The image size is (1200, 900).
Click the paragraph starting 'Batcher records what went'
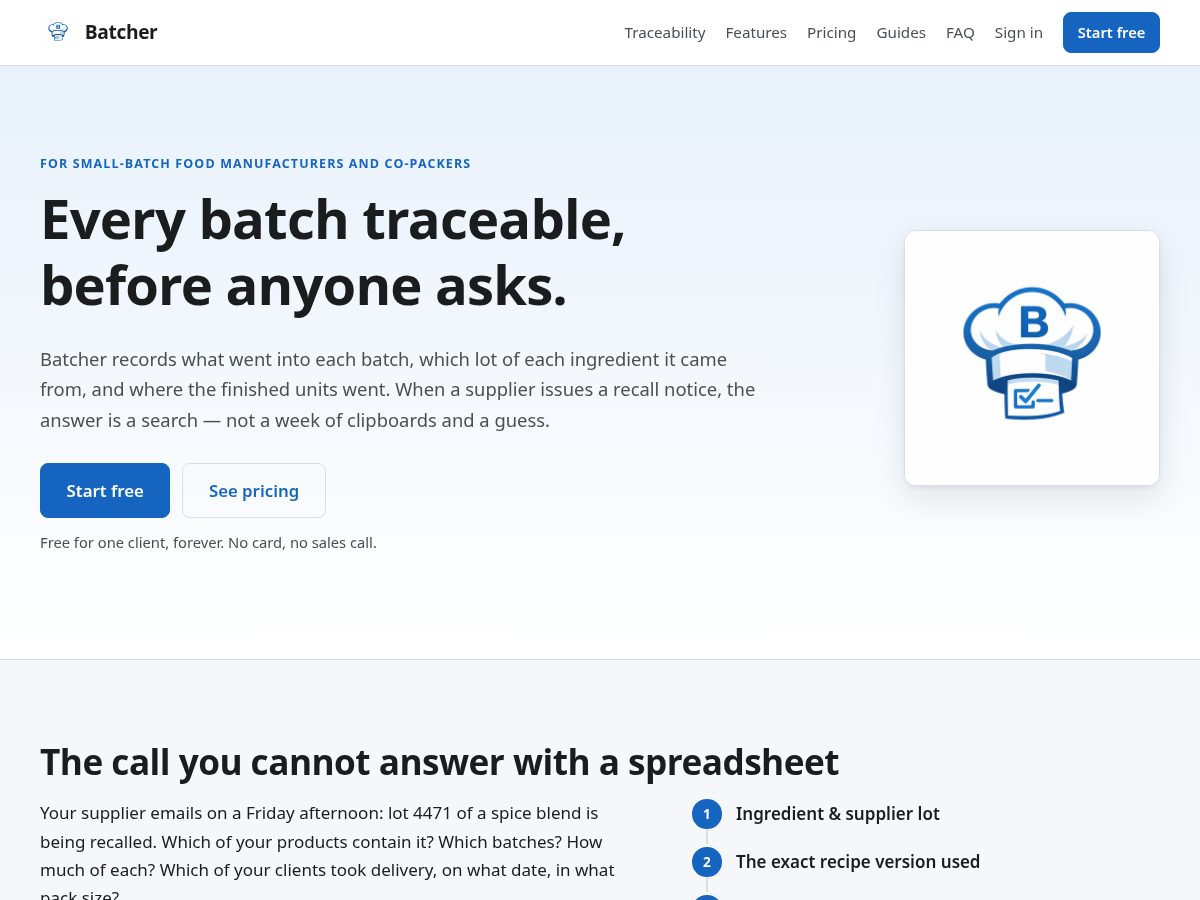pyautogui.click(x=398, y=390)
